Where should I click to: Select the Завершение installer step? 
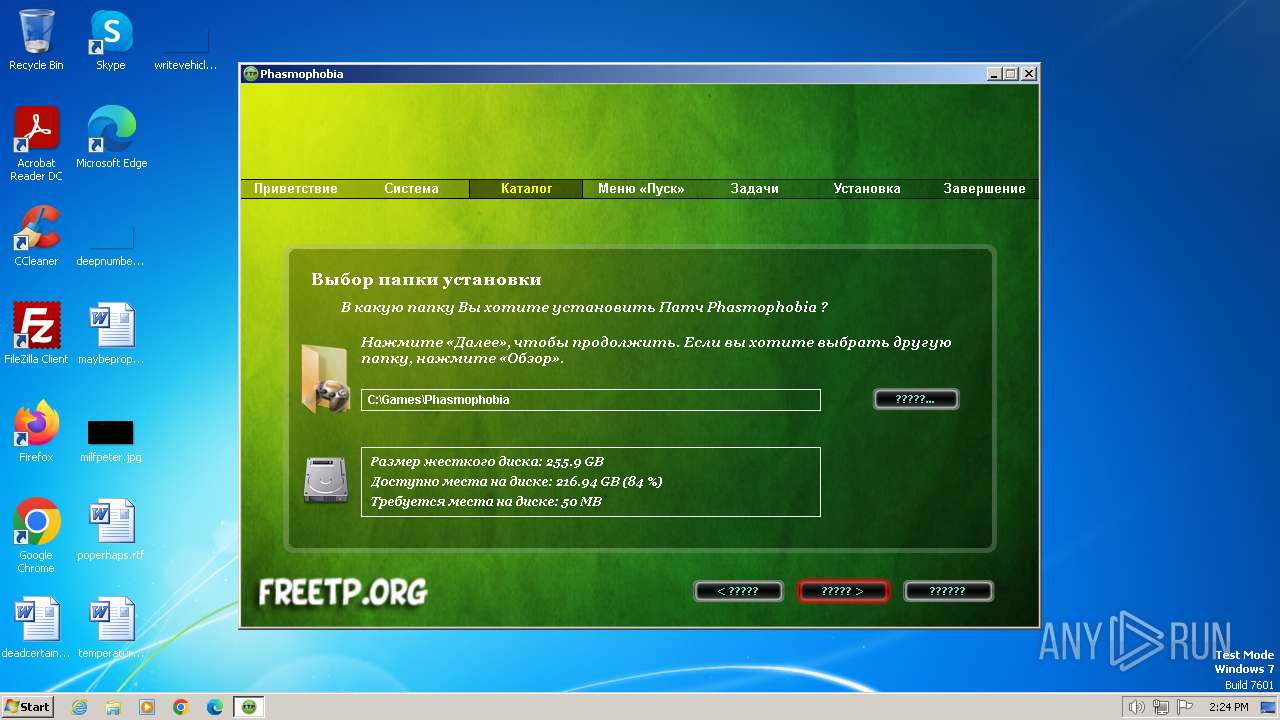tap(984, 188)
